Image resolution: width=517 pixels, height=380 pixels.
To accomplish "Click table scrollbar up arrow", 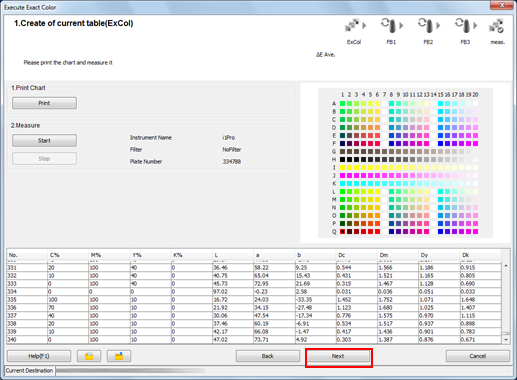I will [506, 266].
